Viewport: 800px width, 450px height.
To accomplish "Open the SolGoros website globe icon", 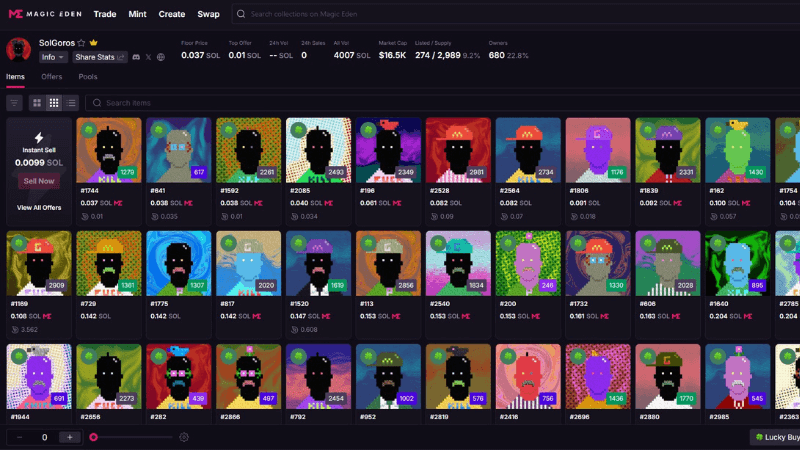I will click(x=161, y=57).
